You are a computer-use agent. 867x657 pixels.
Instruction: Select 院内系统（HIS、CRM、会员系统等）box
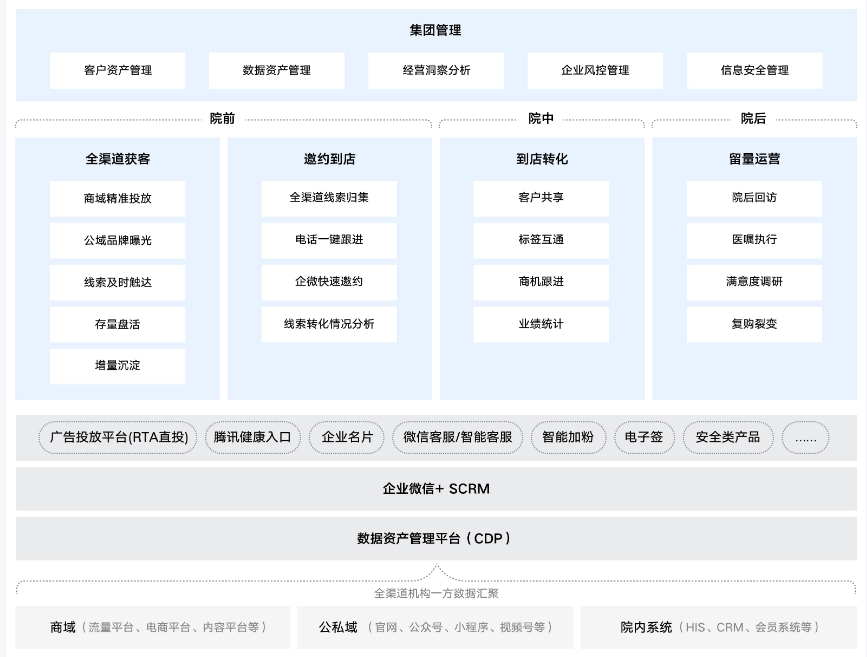[x=718, y=627]
